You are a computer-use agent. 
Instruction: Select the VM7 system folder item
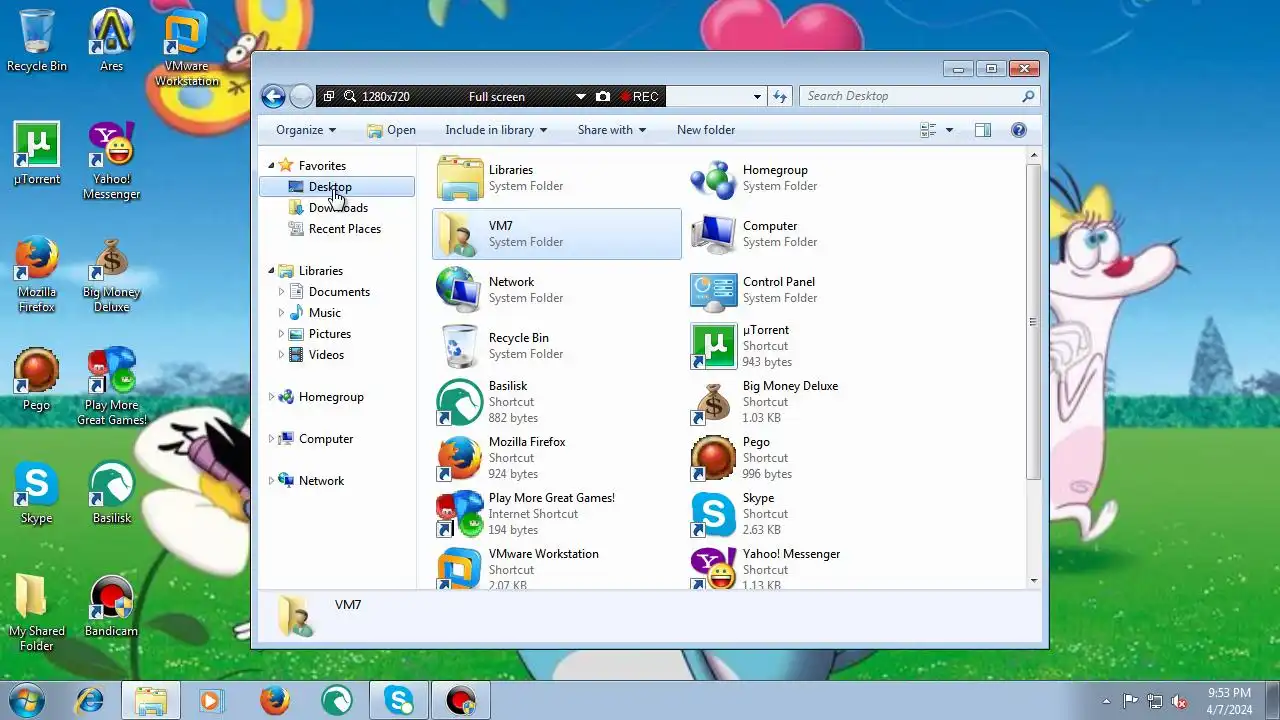557,234
